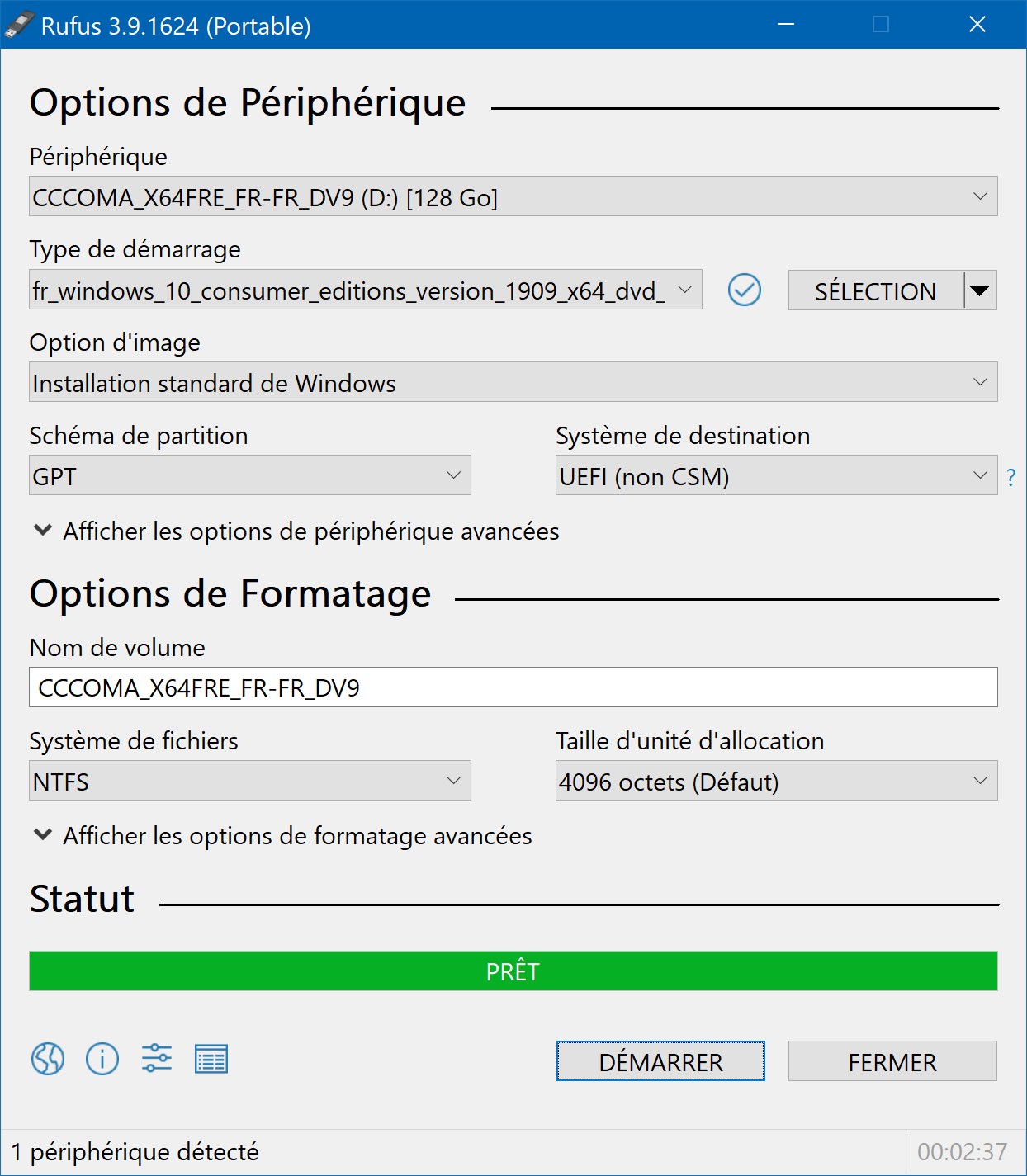This screenshot has width=1027, height=1176.
Task: Open the language selection globe icon
Action: click(48, 1059)
